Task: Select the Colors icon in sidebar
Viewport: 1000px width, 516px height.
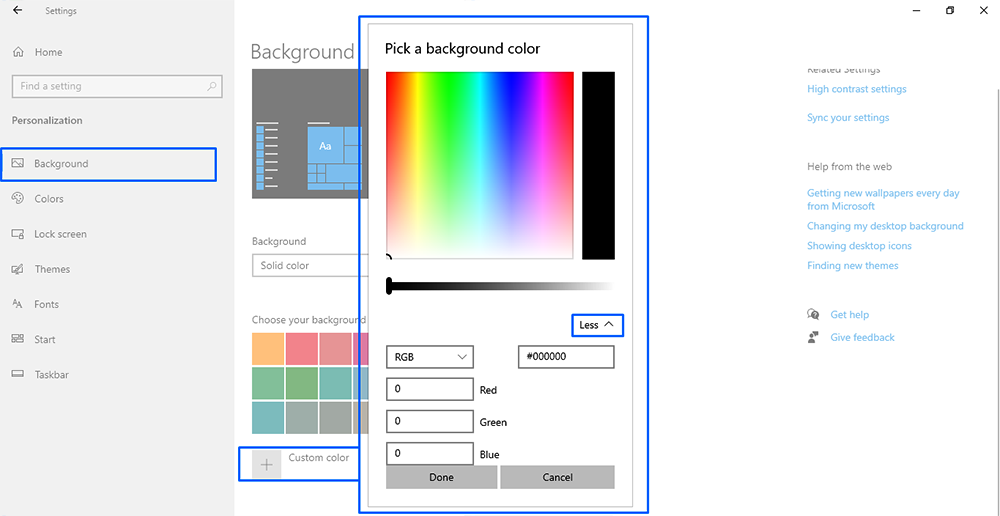Action: click(x=17, y=199)
